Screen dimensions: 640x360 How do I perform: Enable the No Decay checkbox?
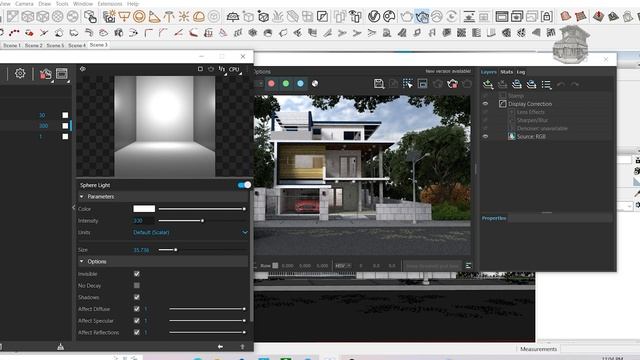coord(137,285)
